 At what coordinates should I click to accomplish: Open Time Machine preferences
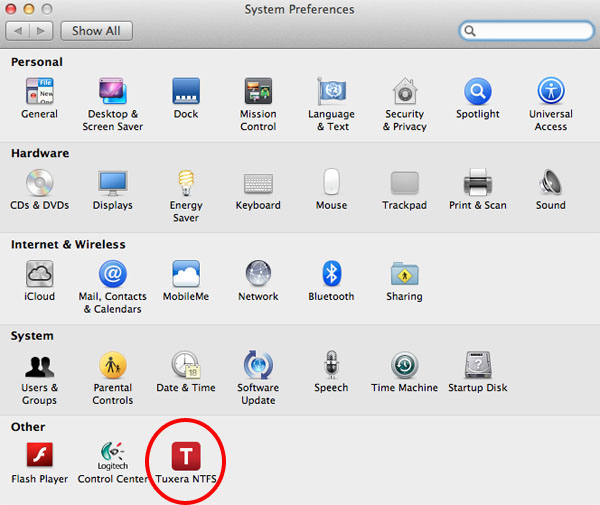tap(404, 365)
